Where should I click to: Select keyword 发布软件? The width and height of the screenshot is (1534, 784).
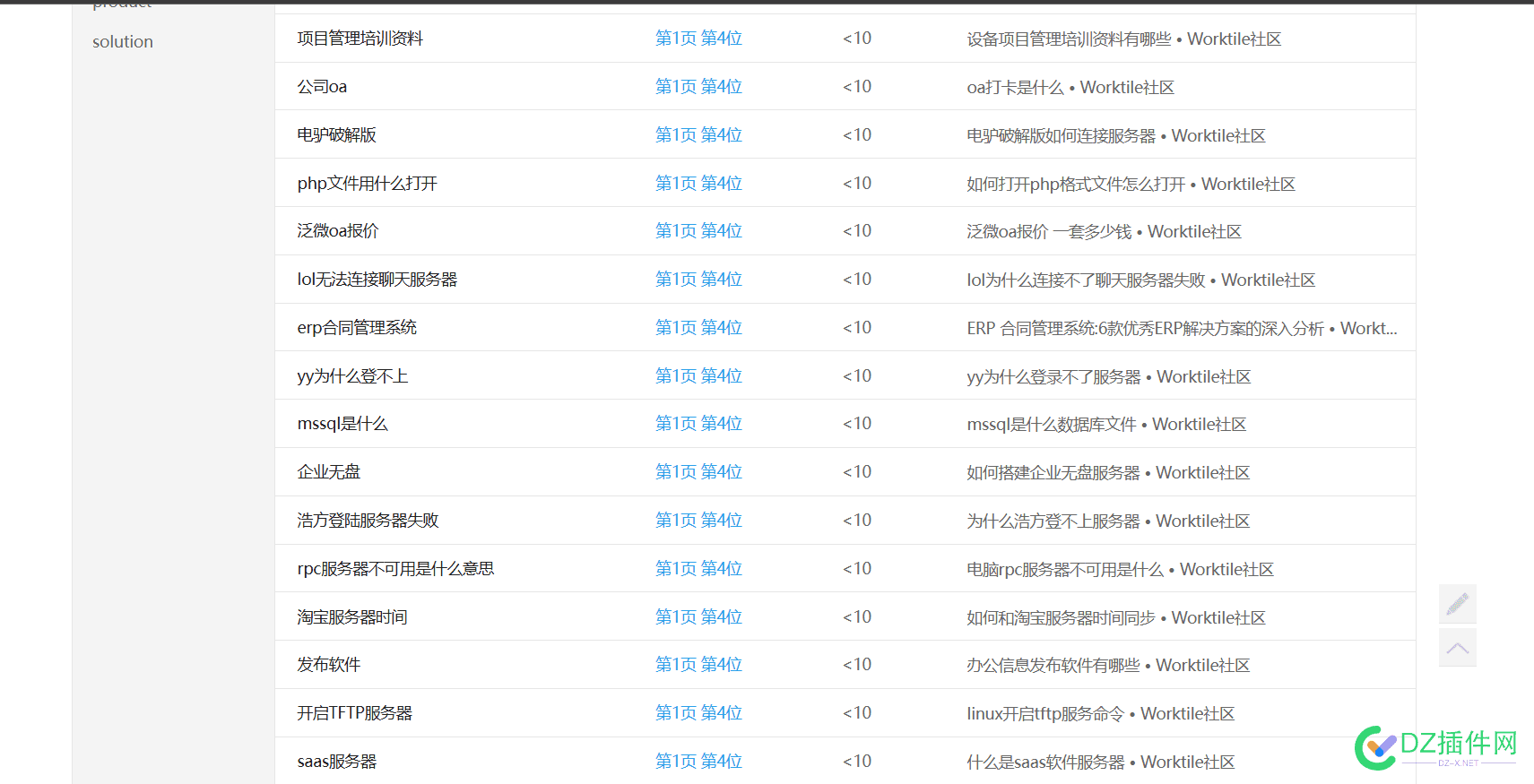point(329,665)
